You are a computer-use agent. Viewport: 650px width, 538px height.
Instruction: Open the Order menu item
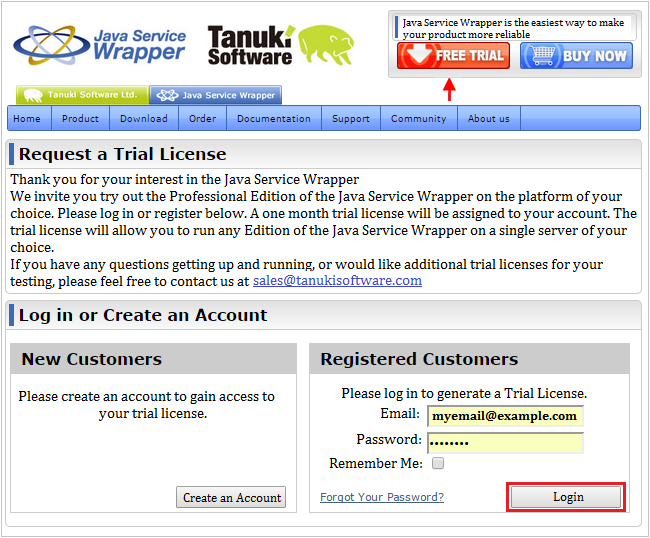(x=203, y=119)
